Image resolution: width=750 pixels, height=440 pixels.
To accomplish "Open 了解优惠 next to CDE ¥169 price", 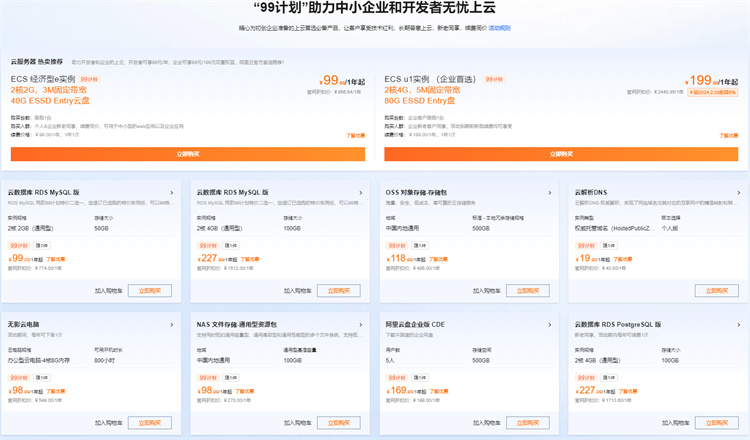I will click(439, 391).
